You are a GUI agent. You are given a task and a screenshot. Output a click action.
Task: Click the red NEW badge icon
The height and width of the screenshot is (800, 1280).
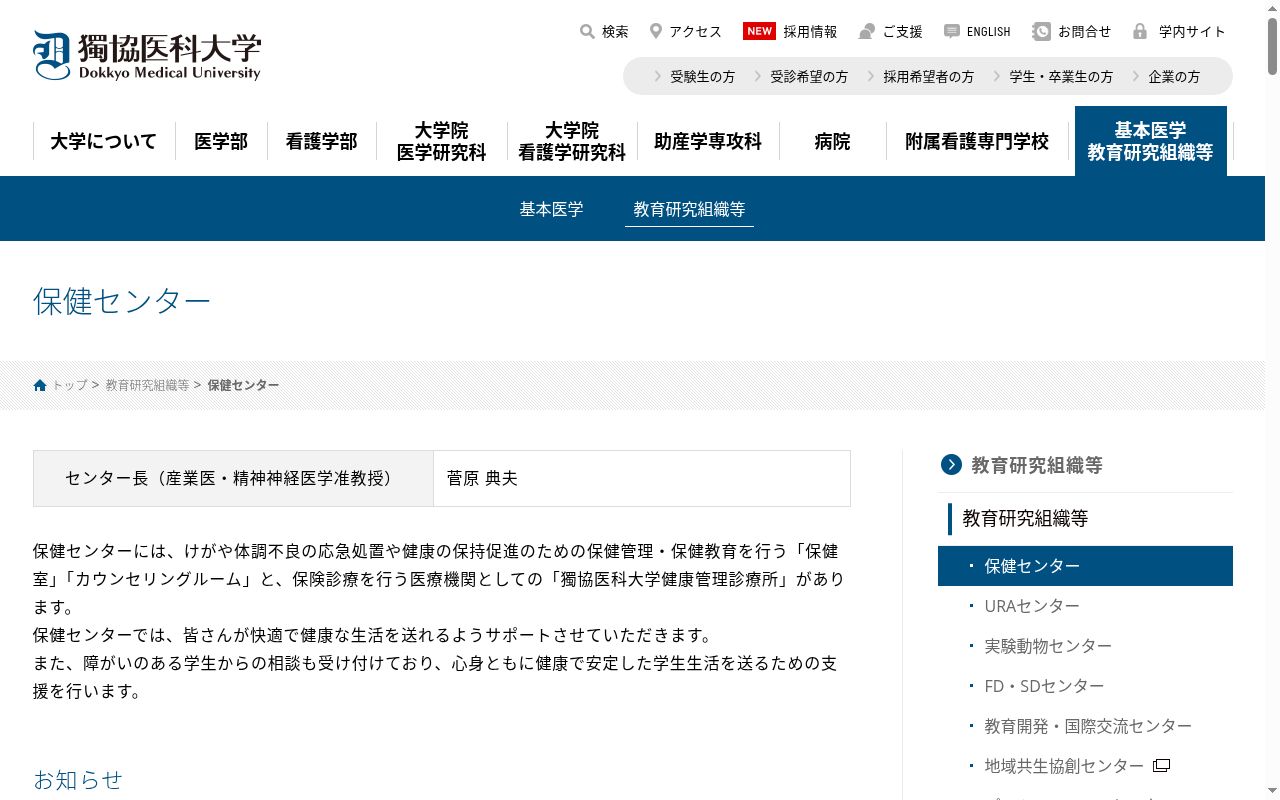coord(760,31)
